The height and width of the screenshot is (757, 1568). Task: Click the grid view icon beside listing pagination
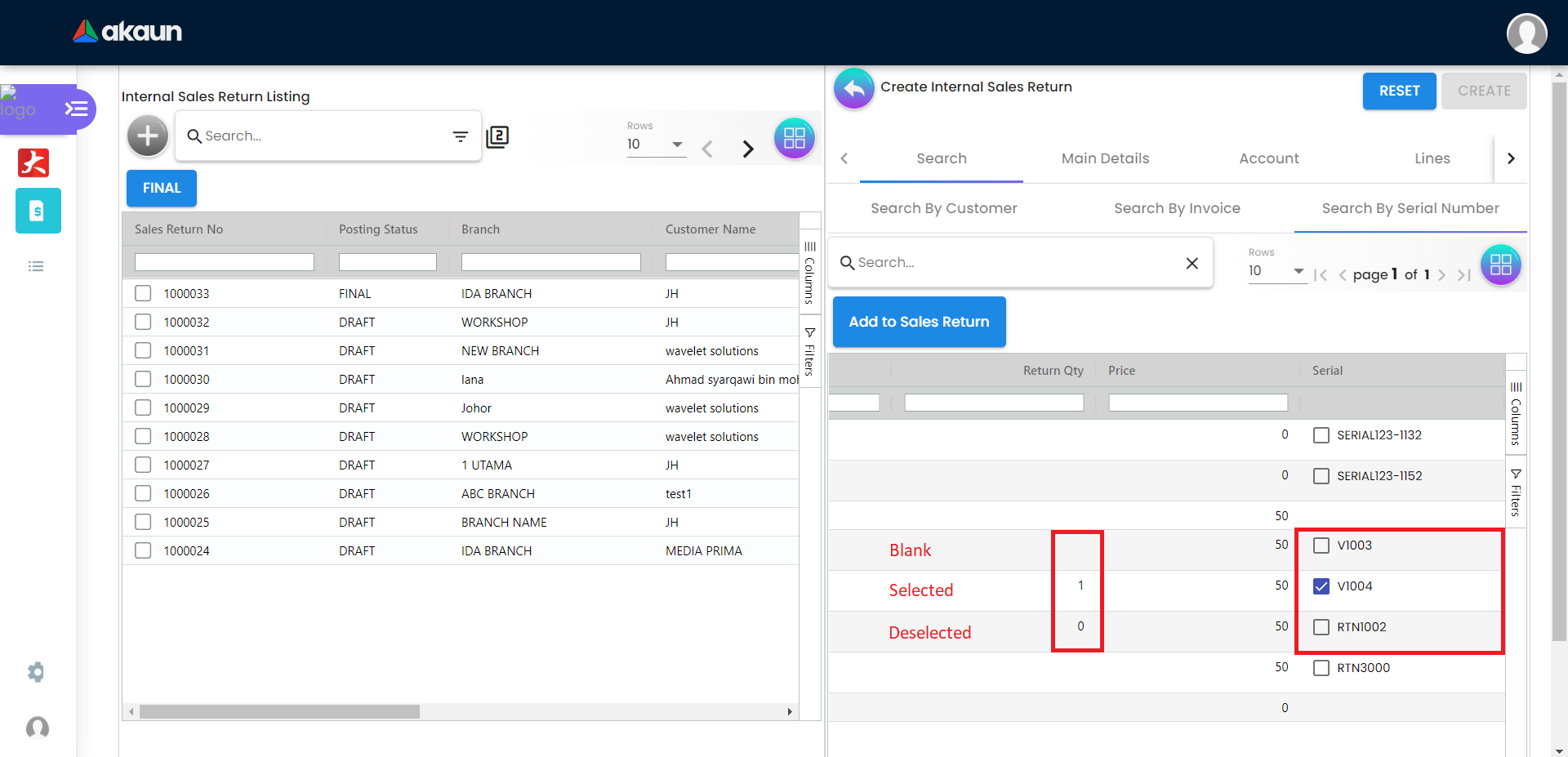pos(794,138)
